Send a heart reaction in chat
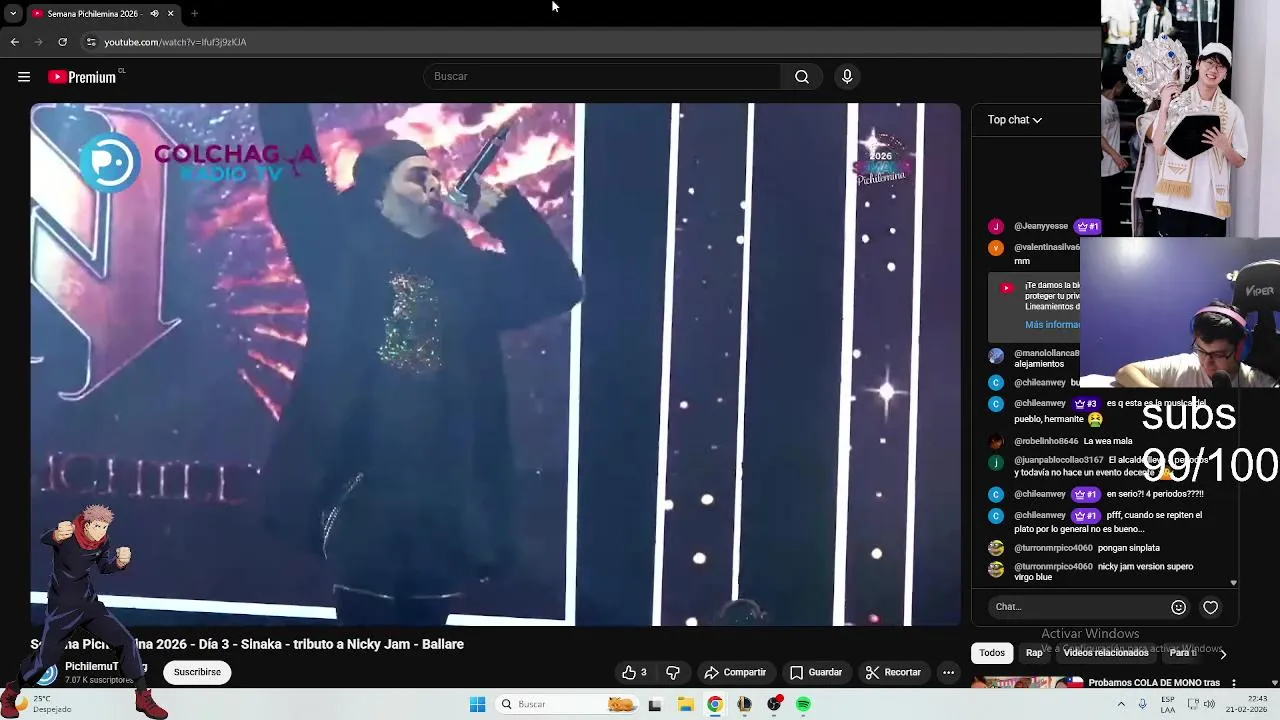This screenshot has width=1280, height=720. [1210, 607]
